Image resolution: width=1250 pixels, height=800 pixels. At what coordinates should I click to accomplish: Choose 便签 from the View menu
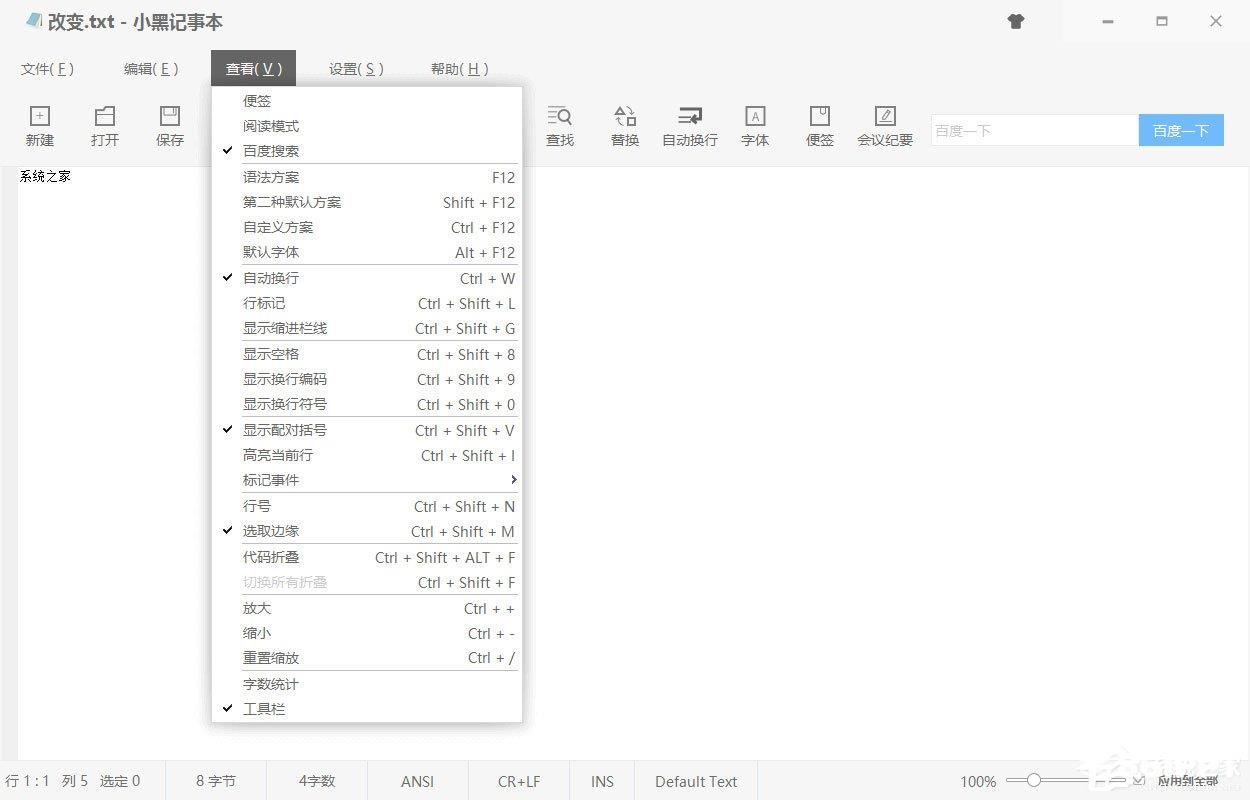(x=367, y=101)
